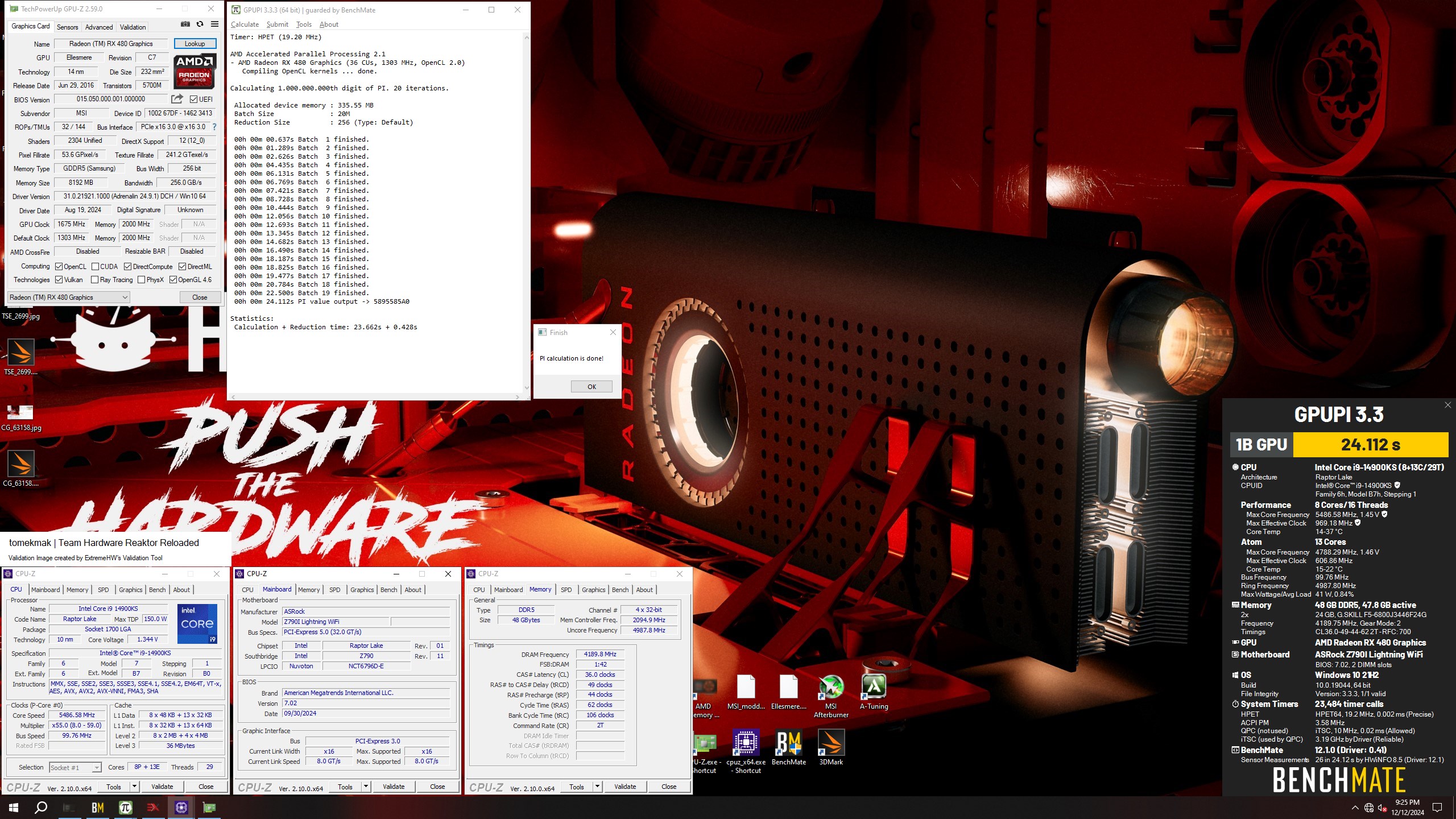Switch to the Validation tab in GPU-Z
This screenshot has width=1456, height=819.
(133, 27)
